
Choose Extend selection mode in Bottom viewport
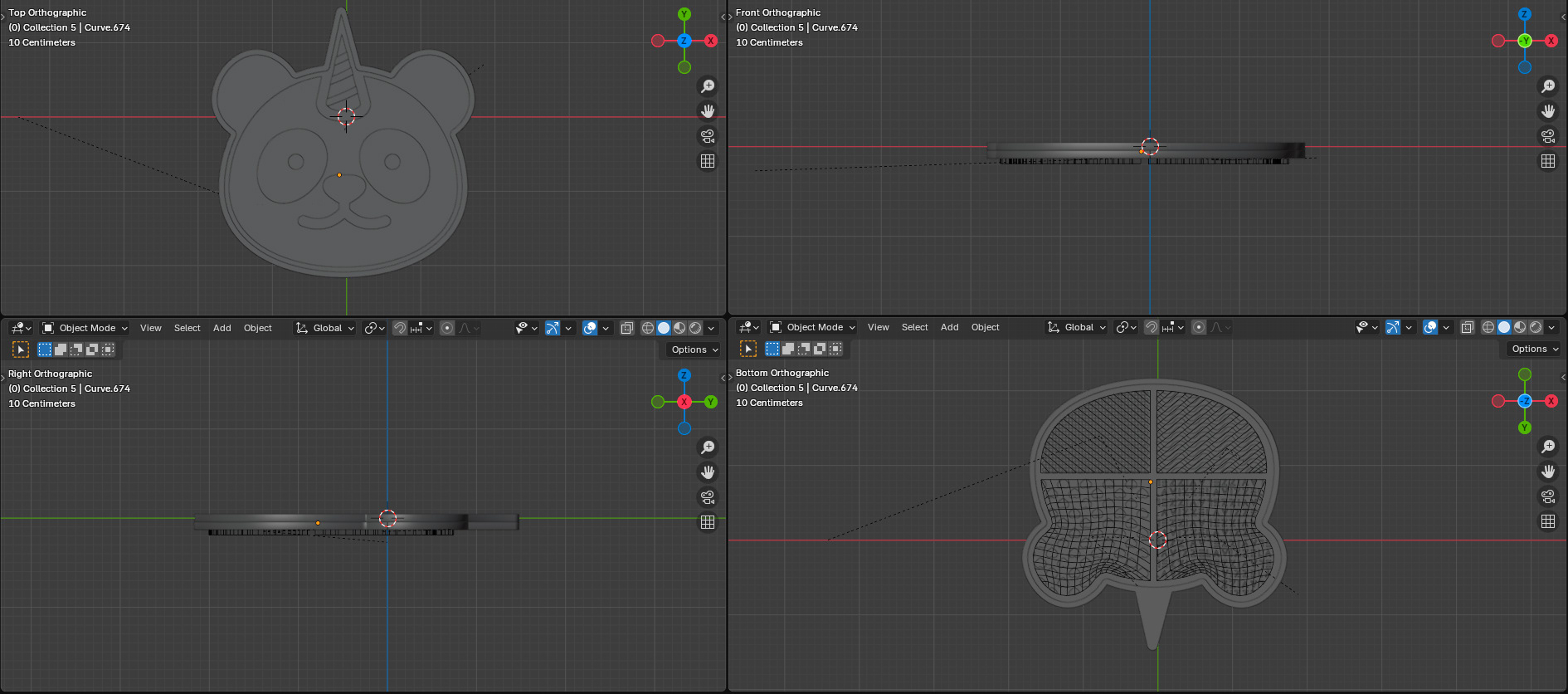(788, 349)
